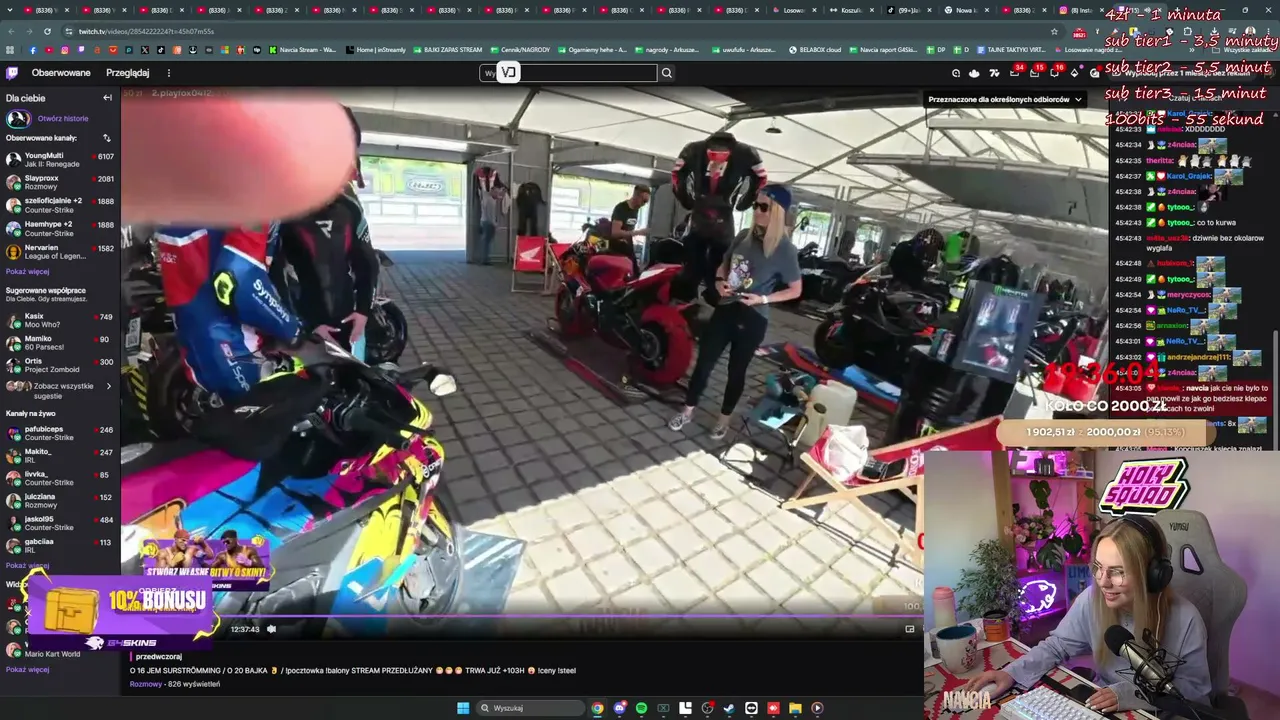1280x720 pixels.
Task: Open the site info icon in address bar
Action: coord(68,31)
